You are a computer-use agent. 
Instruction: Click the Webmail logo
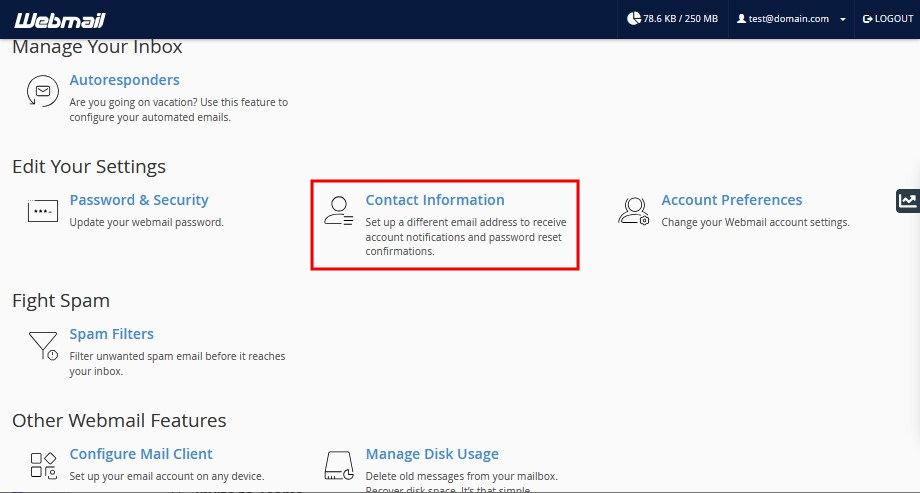59,19
